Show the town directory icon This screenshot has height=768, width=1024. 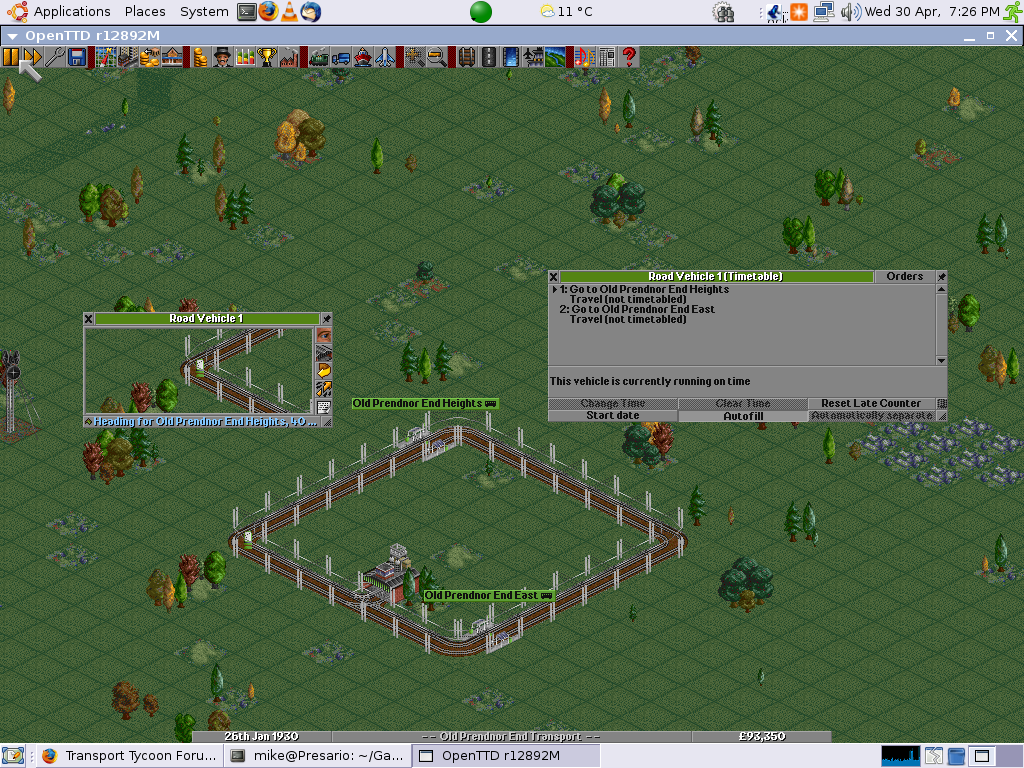pyautogui.click(x=127, y=57)
